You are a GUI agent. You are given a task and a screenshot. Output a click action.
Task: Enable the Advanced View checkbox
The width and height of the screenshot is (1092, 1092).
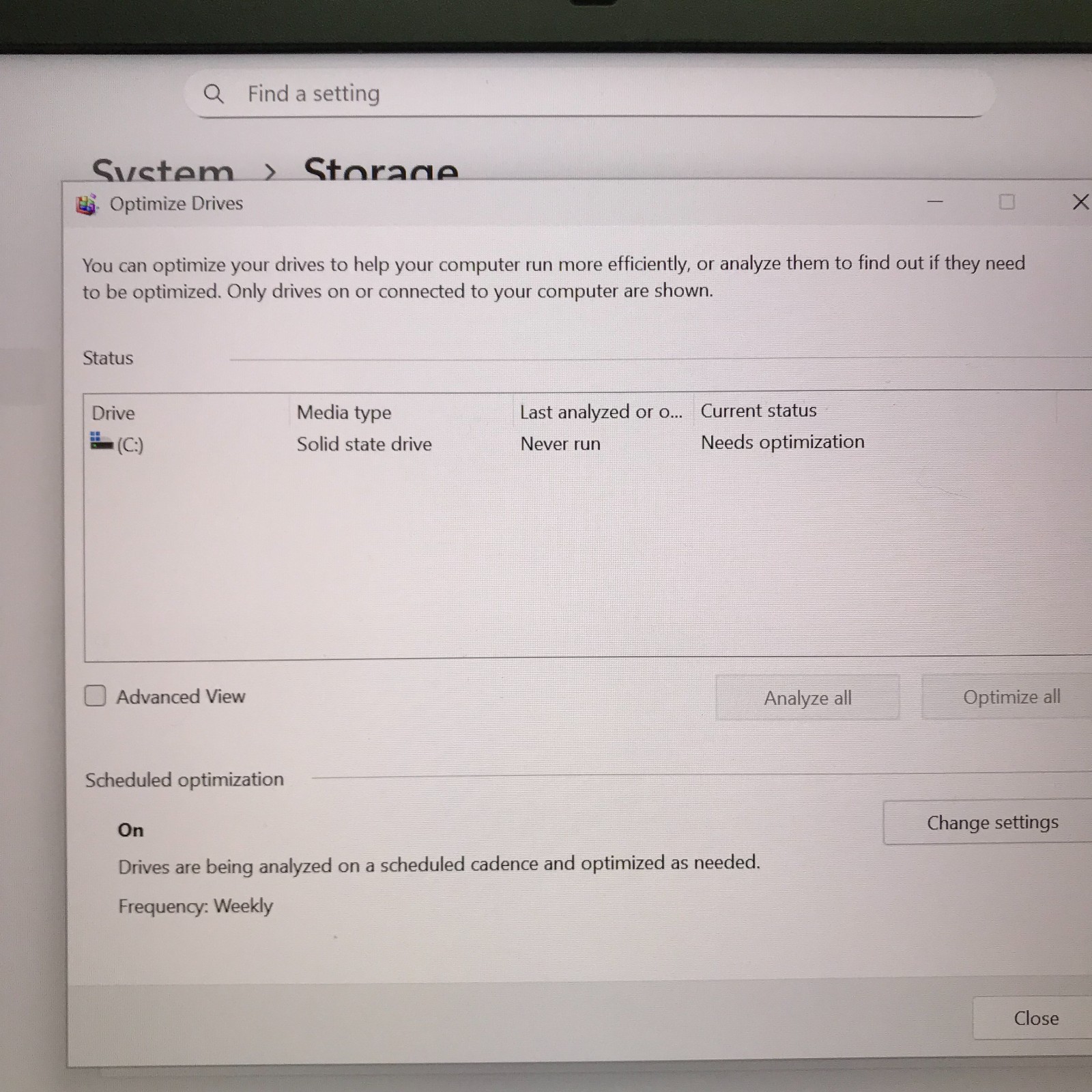click(95, 695)
